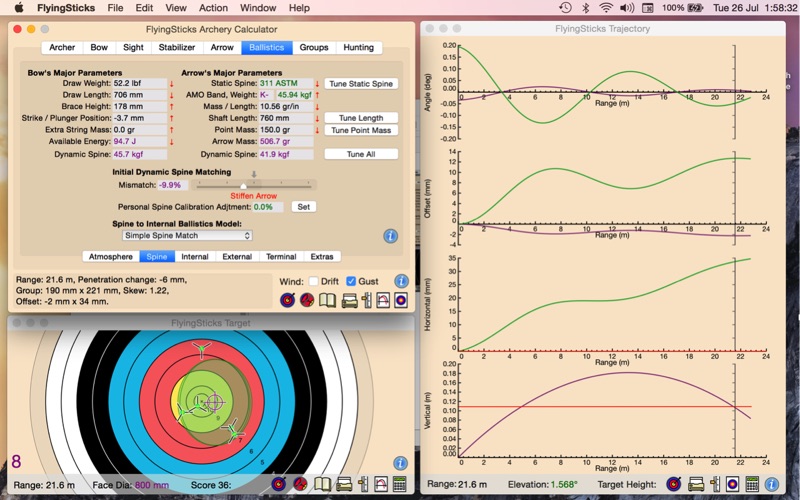Image resolution: width=800 pixels, height=500 pixels.
Task: Click the info icon in Trajectory window
Action: click(x=771, y=484)
